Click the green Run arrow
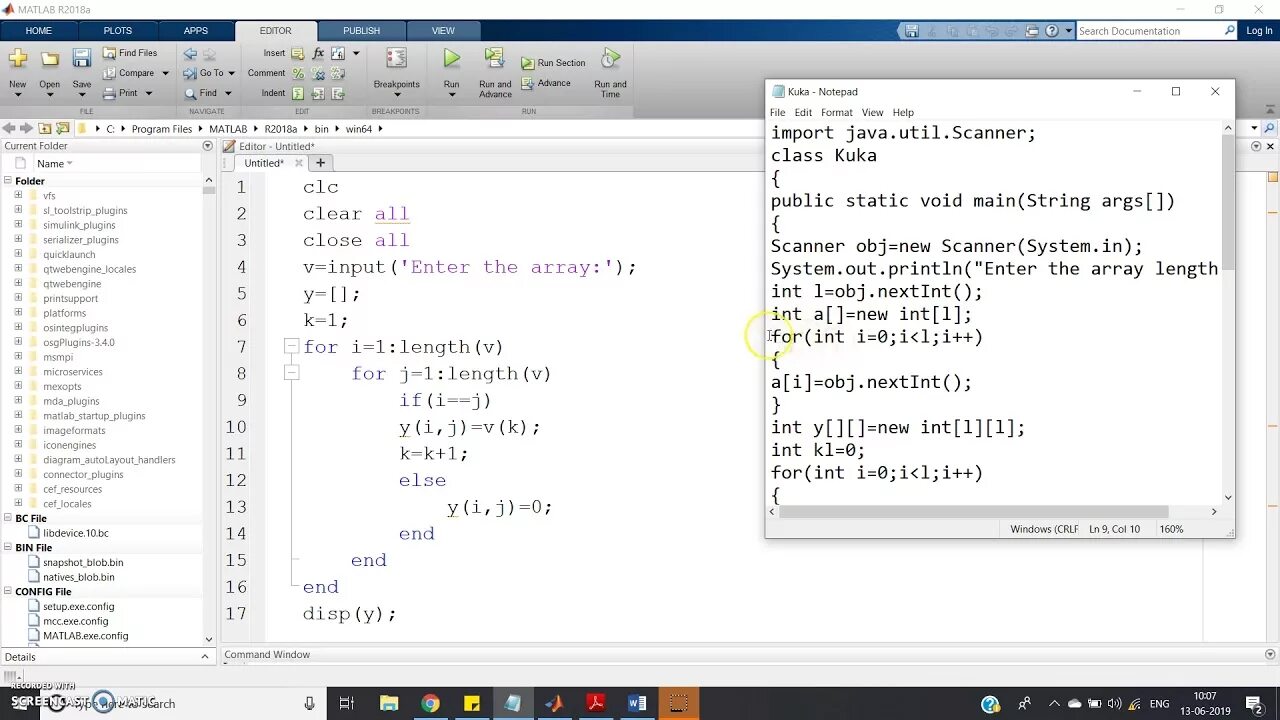 [452, 60]
